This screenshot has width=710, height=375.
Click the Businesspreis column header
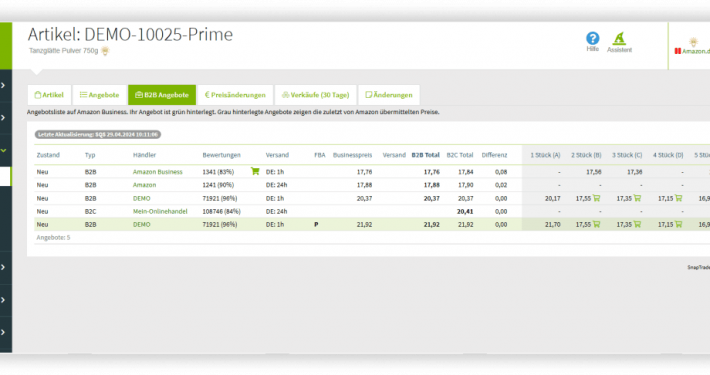pyautogui.click(x=352, y=155)
